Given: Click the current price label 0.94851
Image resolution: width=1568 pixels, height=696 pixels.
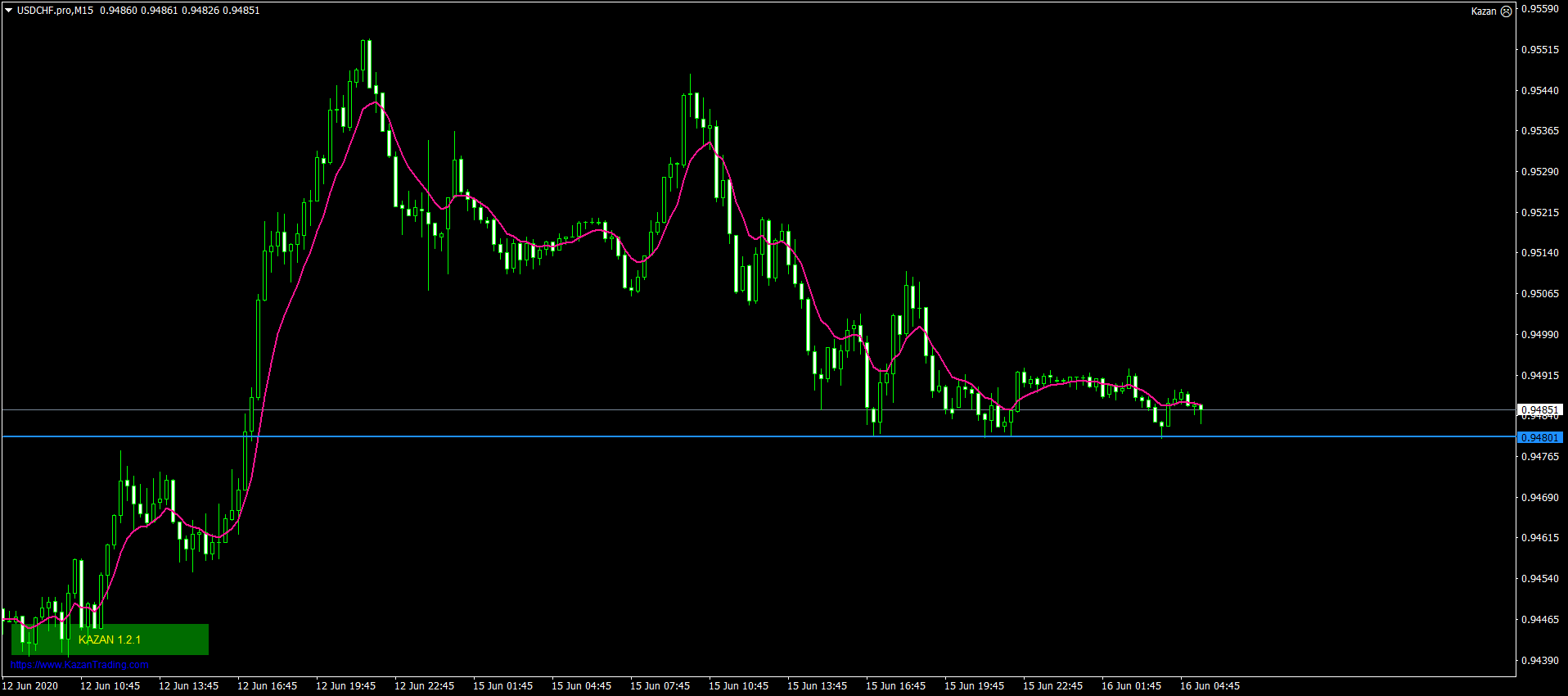Looking at the screenshot, I should [1540, 409].
